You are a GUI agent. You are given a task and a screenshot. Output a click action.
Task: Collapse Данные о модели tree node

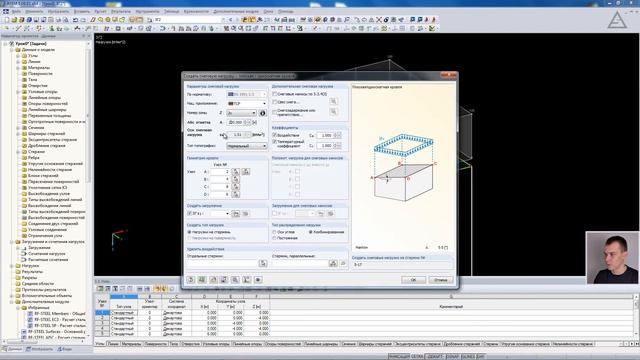(12, 49)
